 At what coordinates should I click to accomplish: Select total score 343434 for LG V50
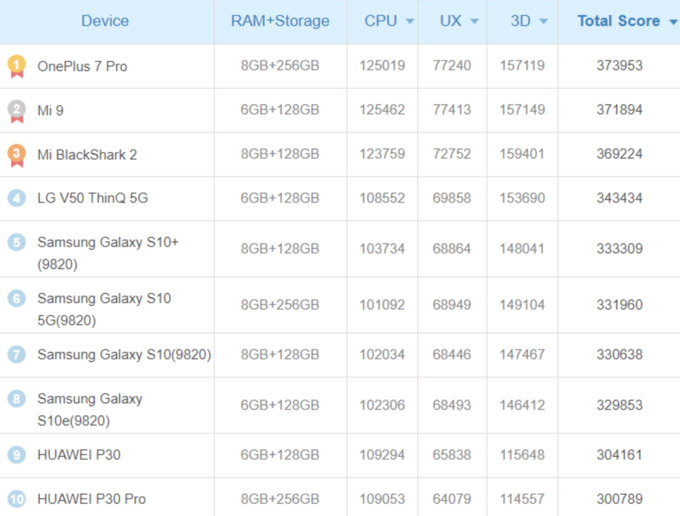(619, 198)
